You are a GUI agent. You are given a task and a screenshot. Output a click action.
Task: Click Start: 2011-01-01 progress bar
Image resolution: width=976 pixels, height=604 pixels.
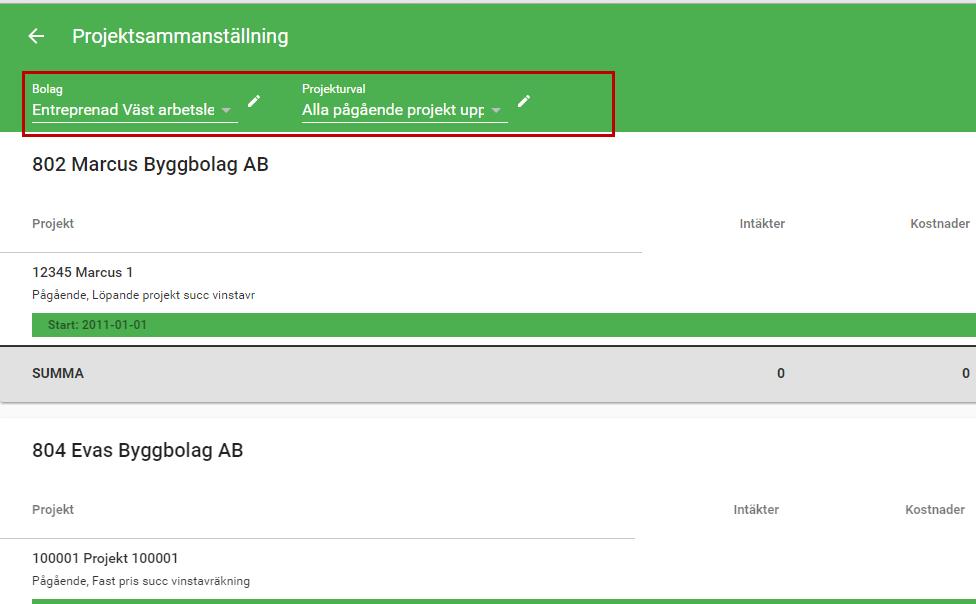tap(504, 325)
